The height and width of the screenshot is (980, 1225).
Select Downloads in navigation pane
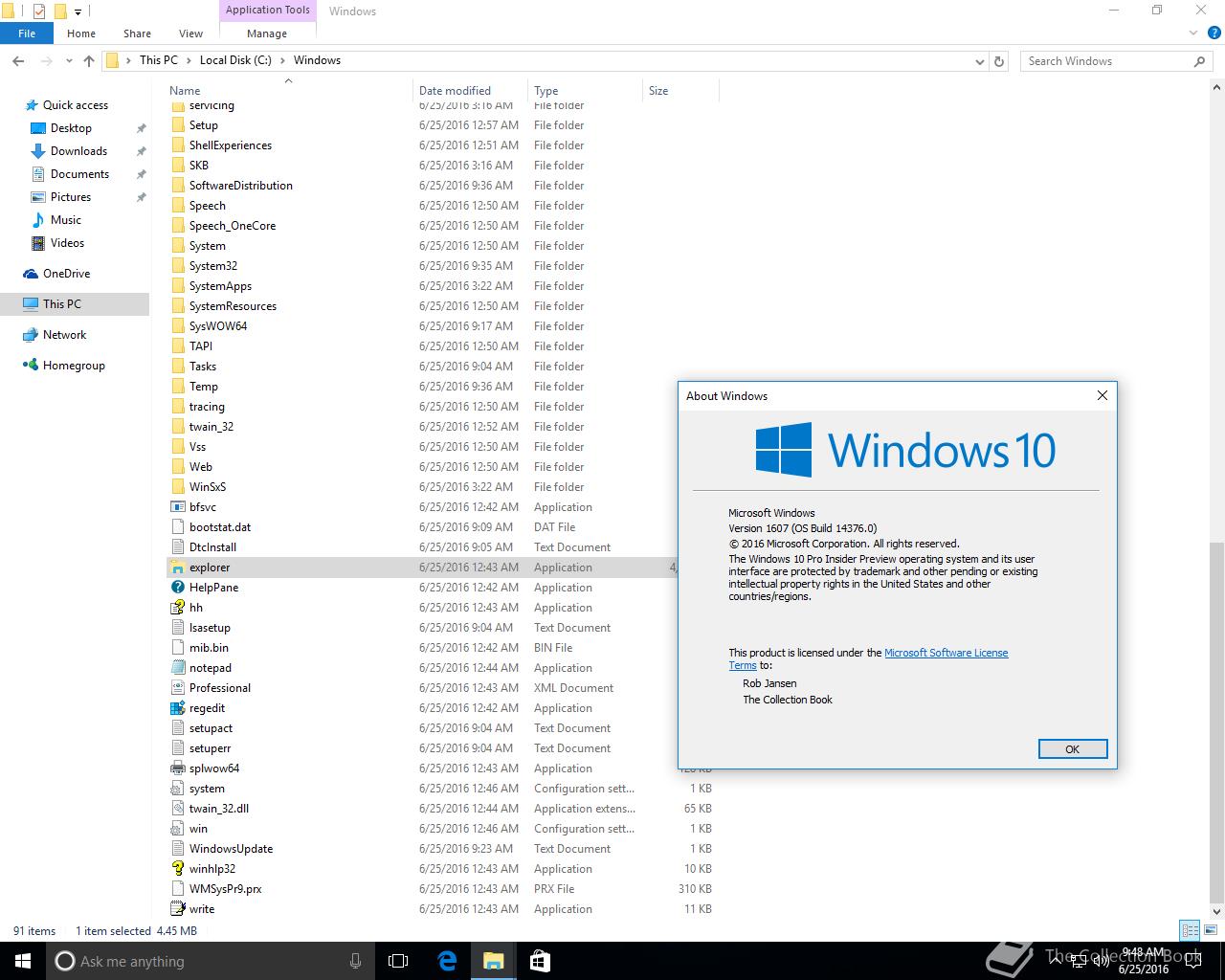point(78,151)
